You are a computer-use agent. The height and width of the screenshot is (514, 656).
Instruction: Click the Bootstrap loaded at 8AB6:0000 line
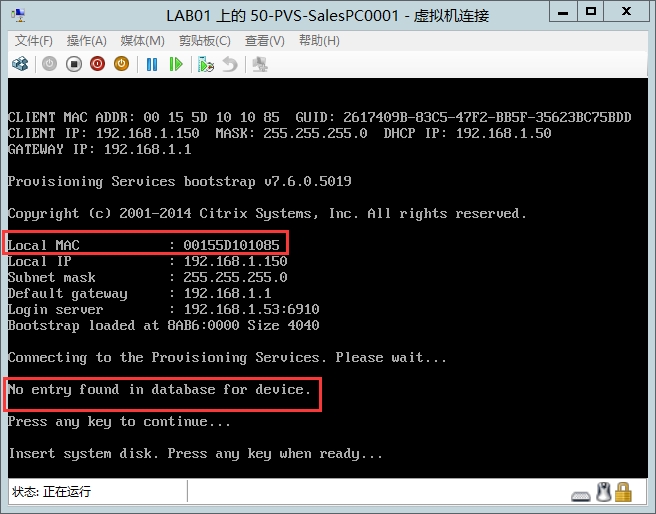pyautogui.click(x=164, y=325)
